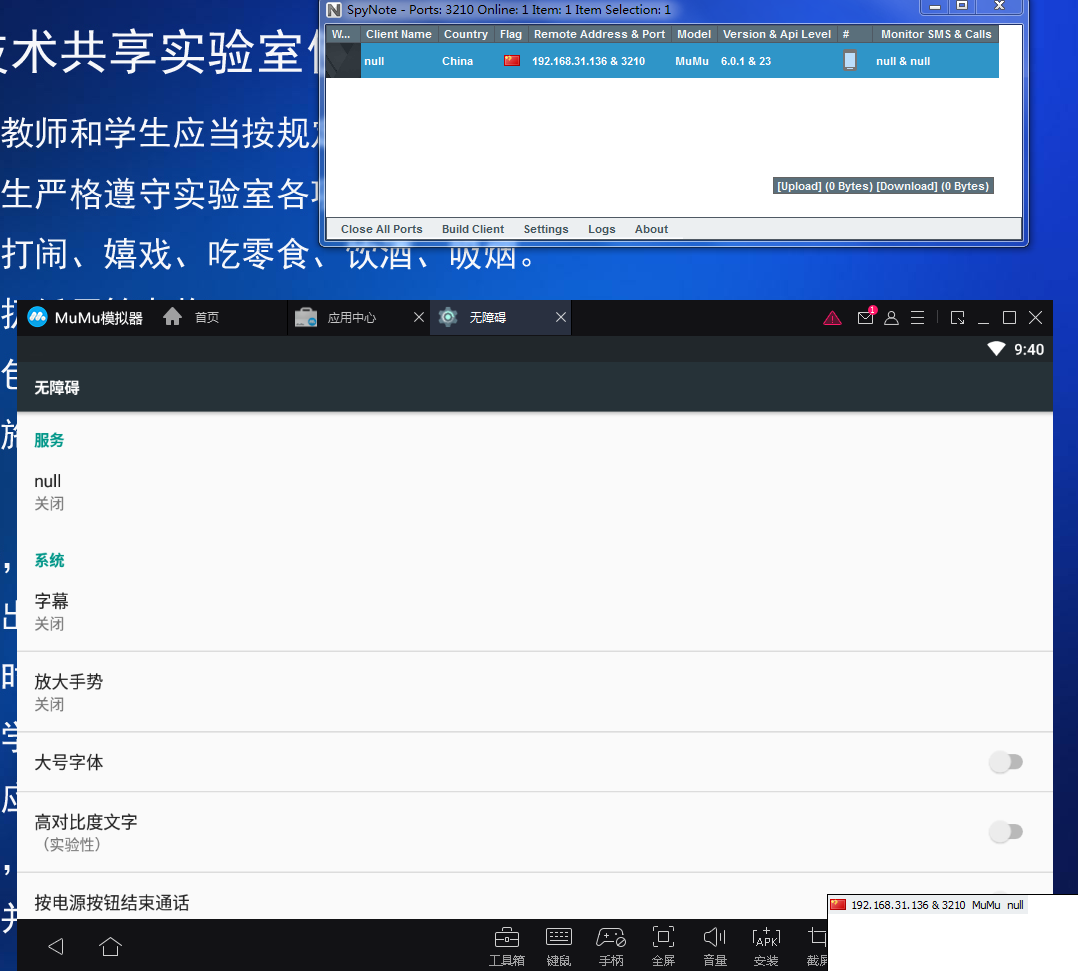Open the 放大手势 setting
The width and height of the screenshot is (1078, 971).
click(x=535, y=692)
